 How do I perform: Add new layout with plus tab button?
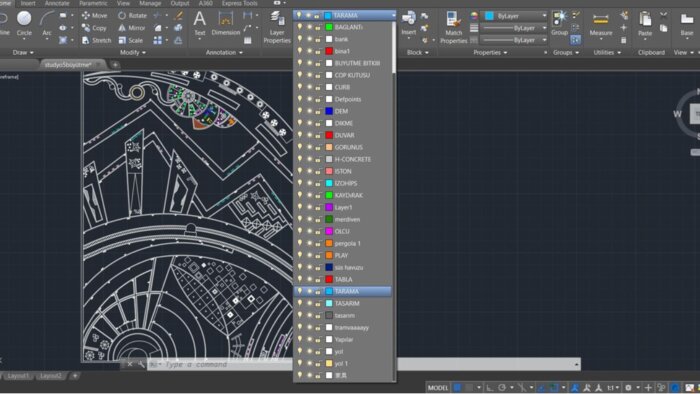point(75,376)
